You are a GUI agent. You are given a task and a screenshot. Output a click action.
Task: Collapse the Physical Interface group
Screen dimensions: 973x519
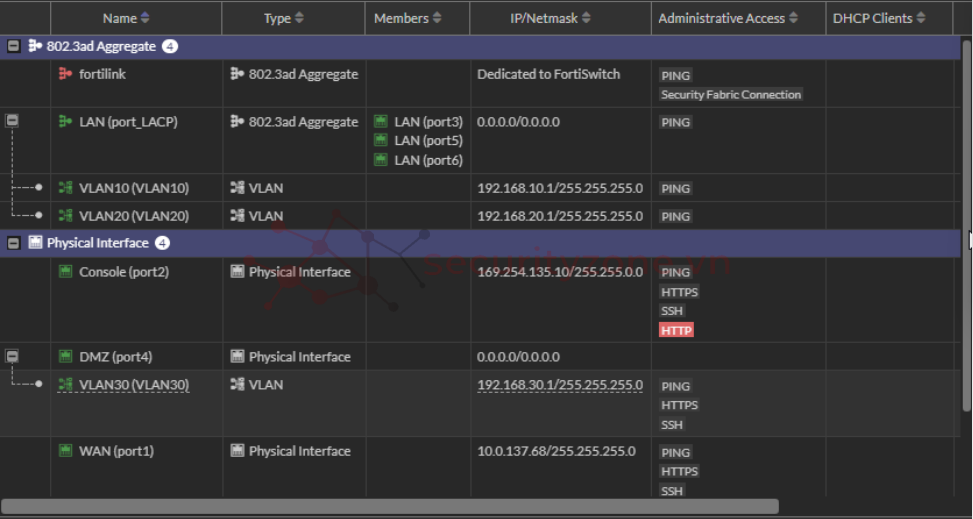point(14,243)
